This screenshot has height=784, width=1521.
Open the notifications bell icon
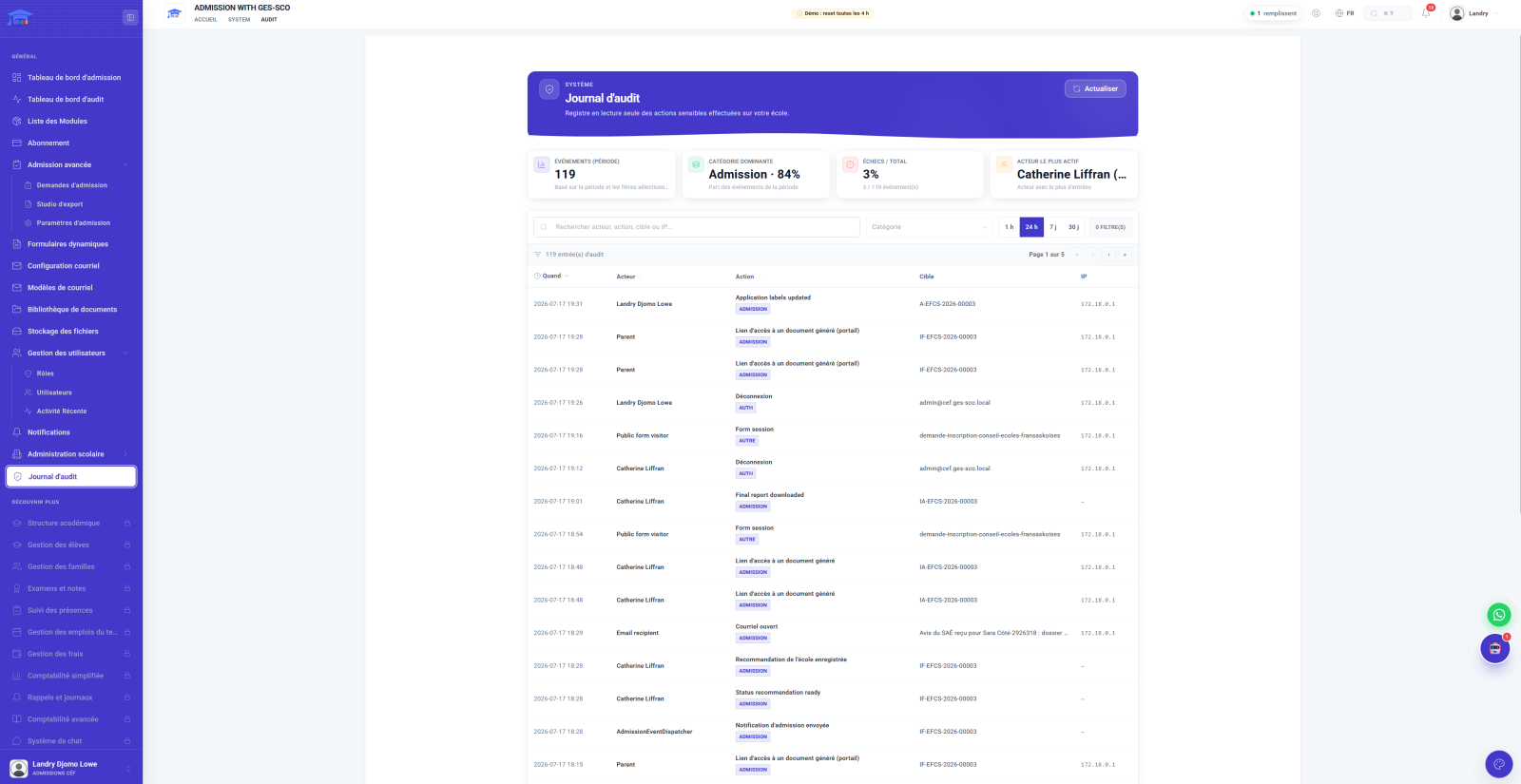point(1426,13)
